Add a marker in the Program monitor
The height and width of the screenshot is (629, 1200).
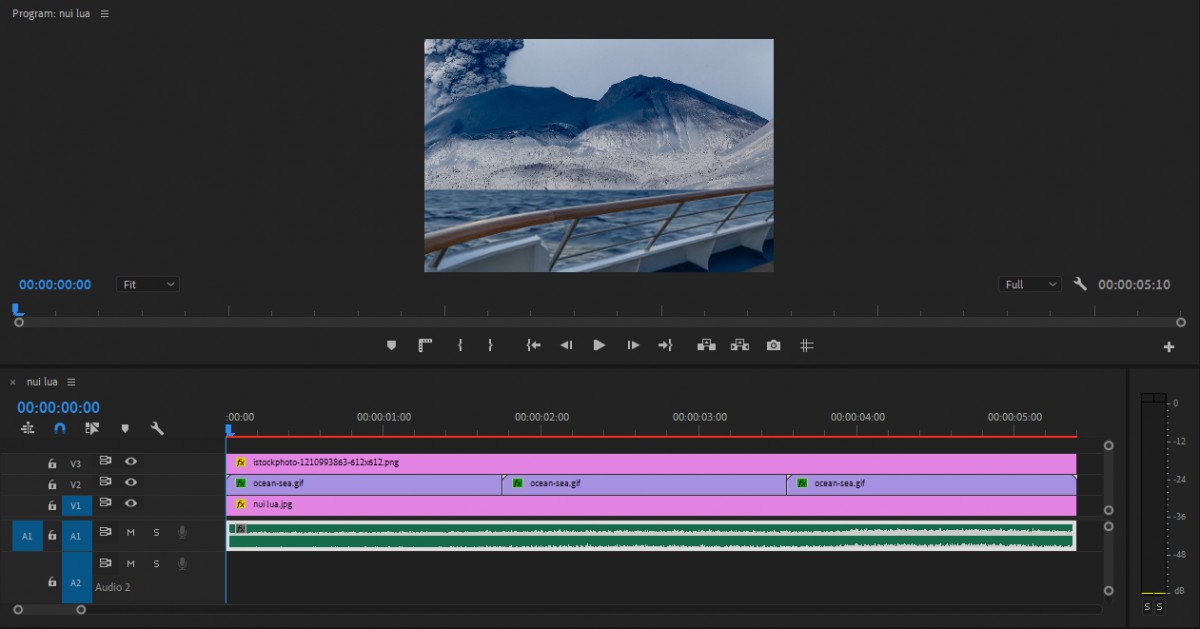[391, 345]
